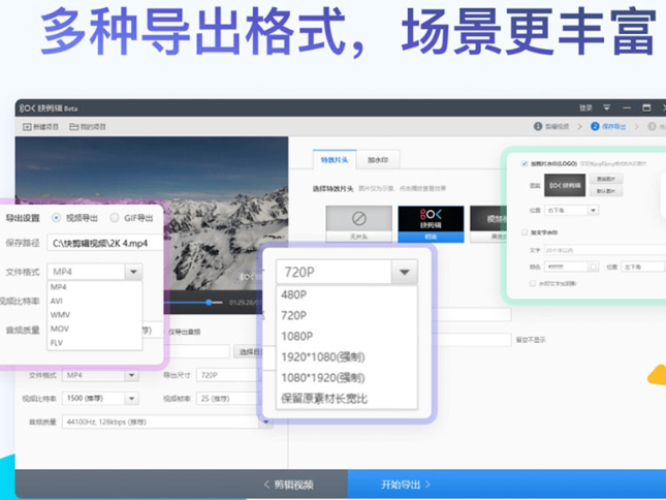Open 我的项目 folder icon in toolbar
The height and width of the screenshot is (500, 666).
point(74,127)
